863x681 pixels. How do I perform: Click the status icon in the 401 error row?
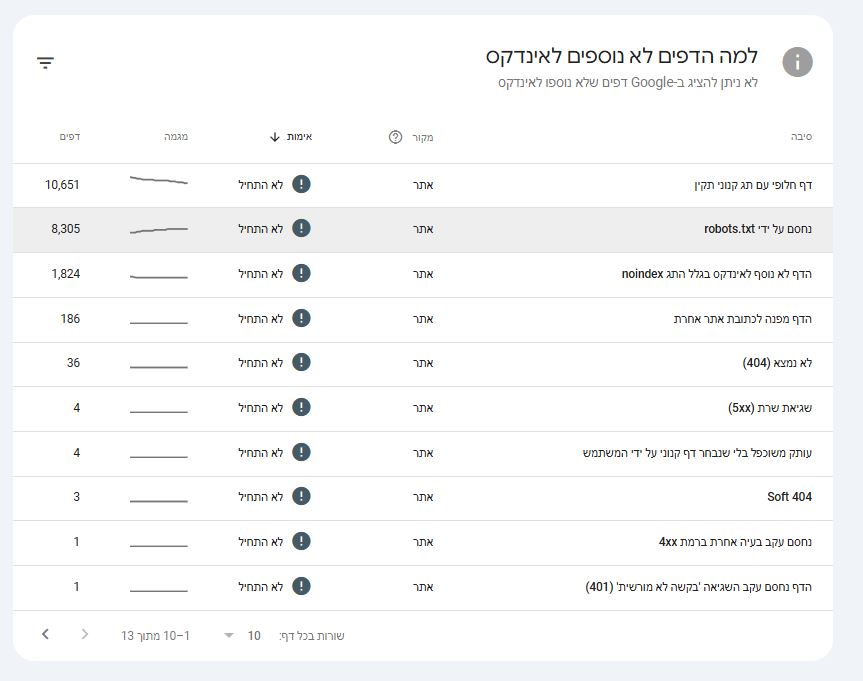click(302, 586)
